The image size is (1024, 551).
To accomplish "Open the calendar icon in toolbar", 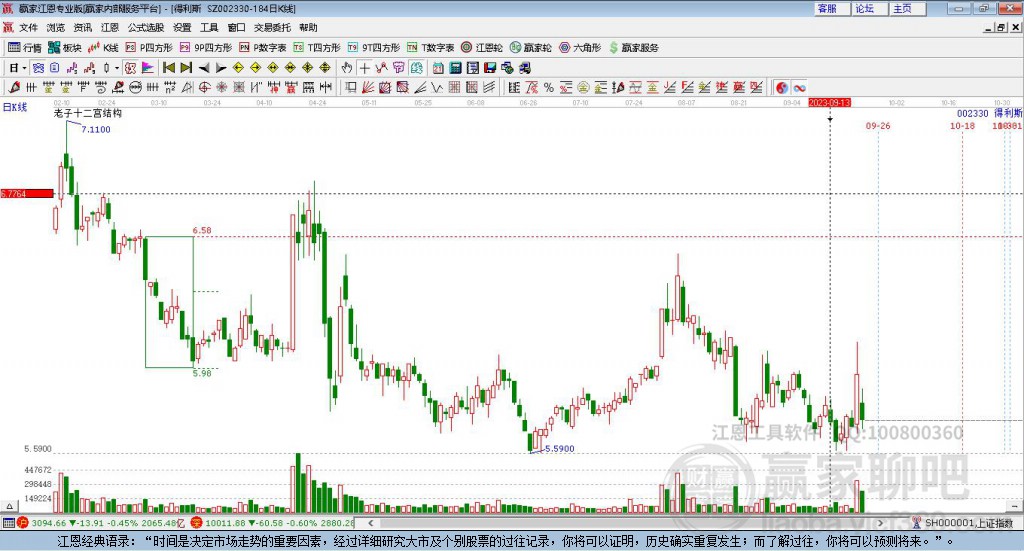I will [438, 68].
